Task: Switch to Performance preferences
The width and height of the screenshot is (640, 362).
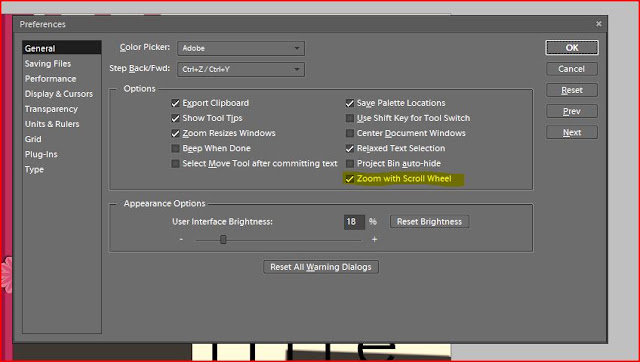Action: point(51,79)
